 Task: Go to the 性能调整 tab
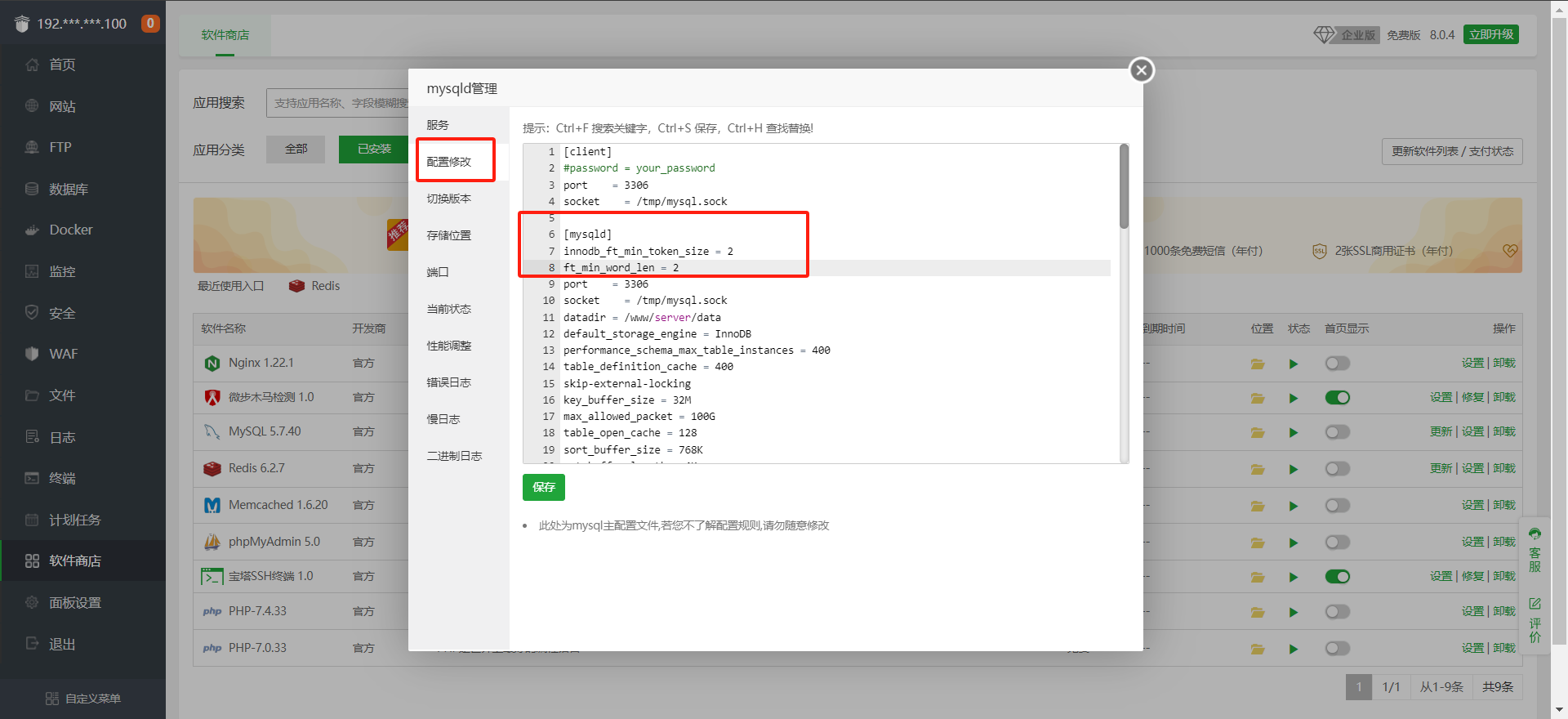tap(449, 346)
